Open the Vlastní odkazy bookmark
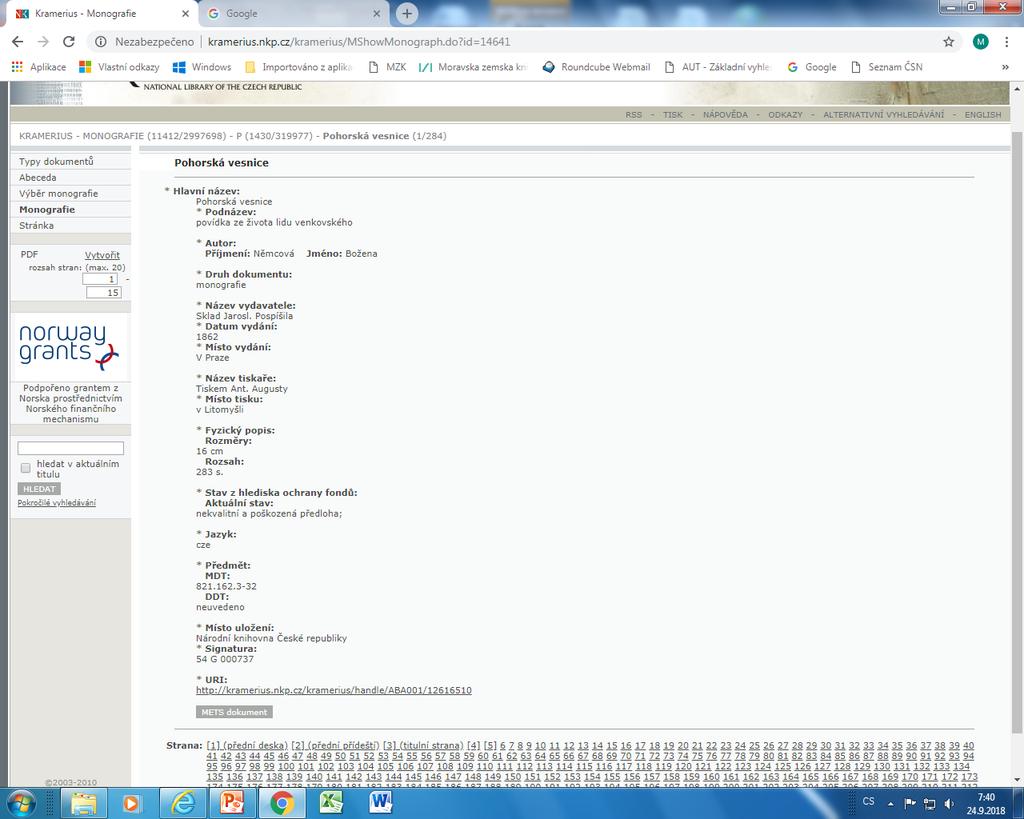This screenshot has height=819, width=1024. [x=119, y=67]
